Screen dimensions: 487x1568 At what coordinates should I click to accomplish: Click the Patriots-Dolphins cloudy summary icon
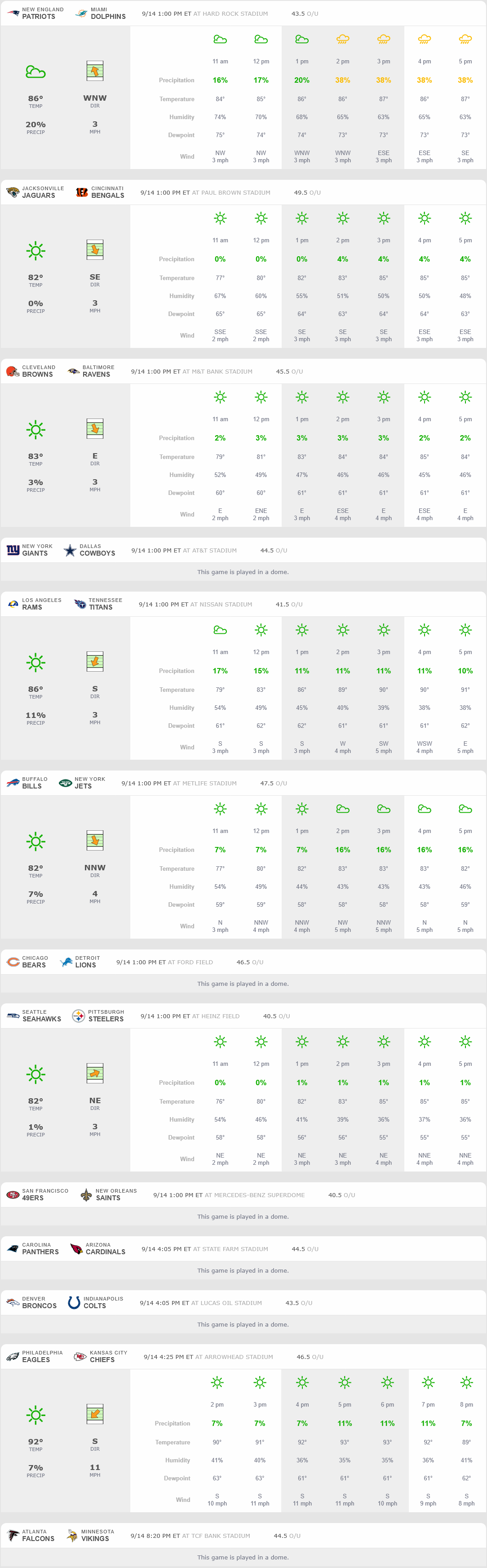coord(35,72)
